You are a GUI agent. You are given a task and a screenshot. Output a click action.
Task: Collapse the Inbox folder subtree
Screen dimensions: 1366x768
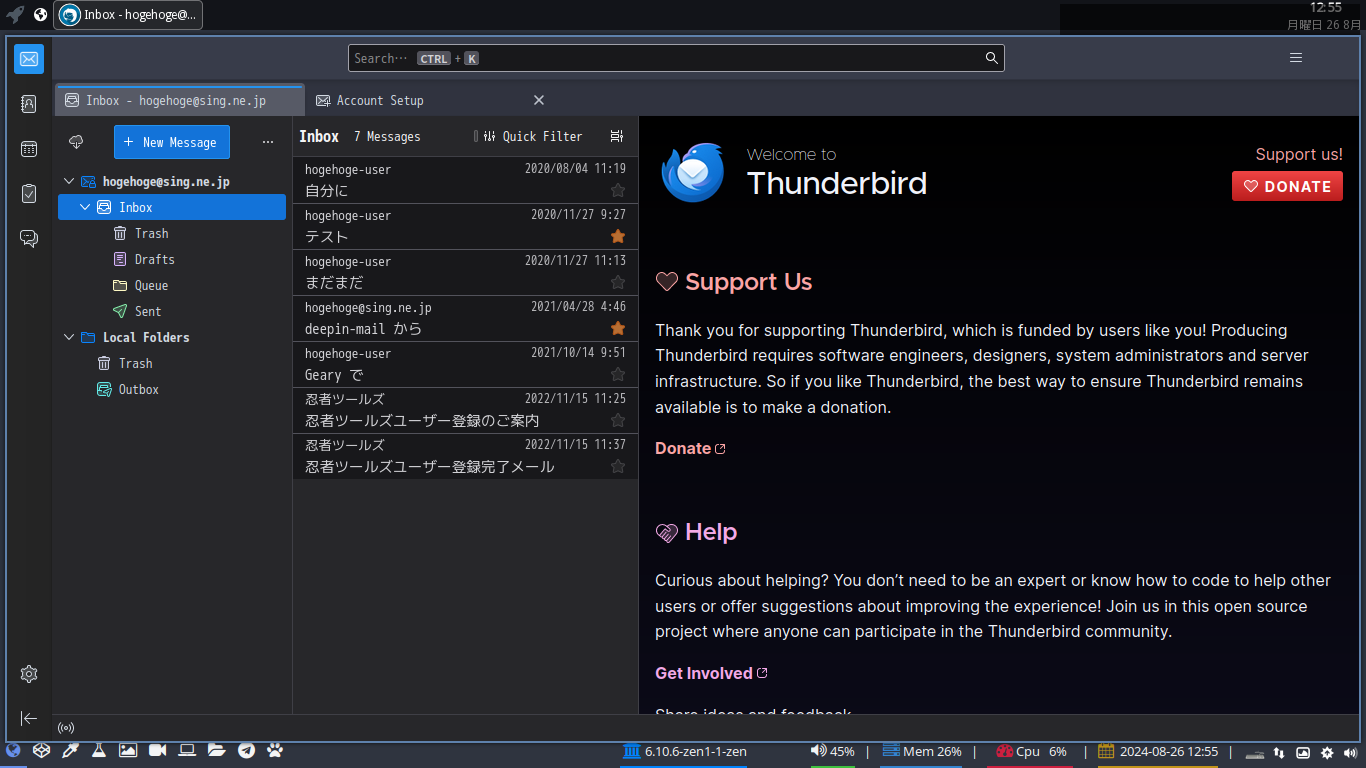(x=85, y=208)
